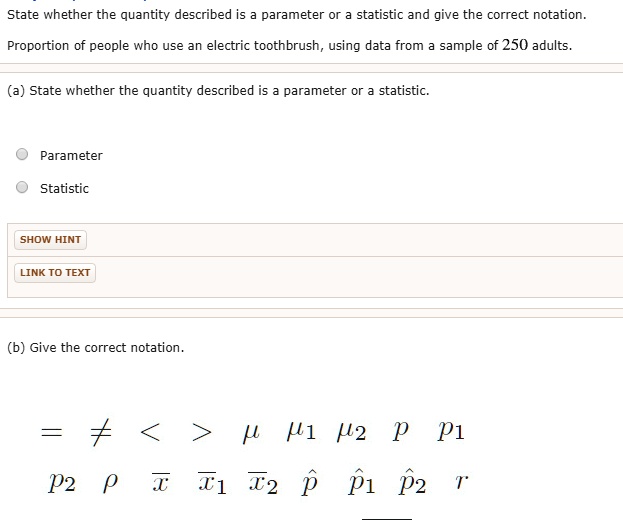The height and width of the screenshot is (520, 623).
Task: Insert the plain p symbol
Action: click(x=402, y=433)
